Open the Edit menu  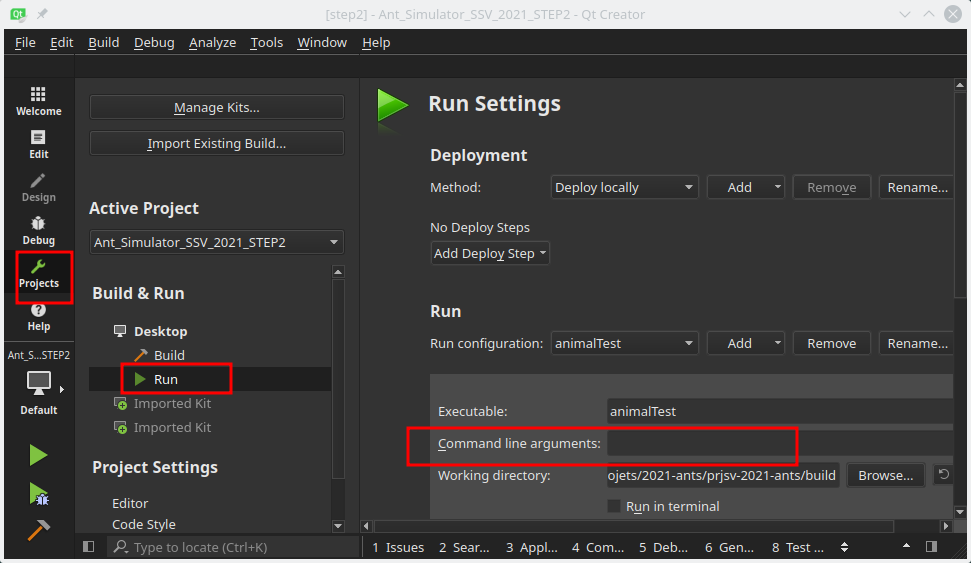[x=61, y=43]
